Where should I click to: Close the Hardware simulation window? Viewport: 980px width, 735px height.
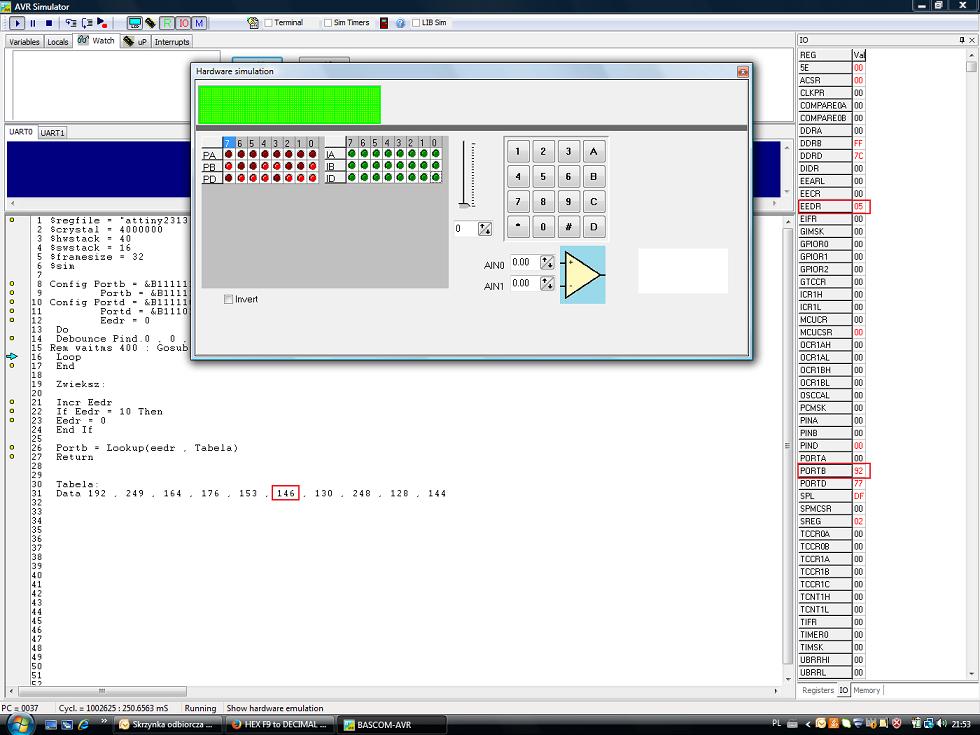coord(742,72)
